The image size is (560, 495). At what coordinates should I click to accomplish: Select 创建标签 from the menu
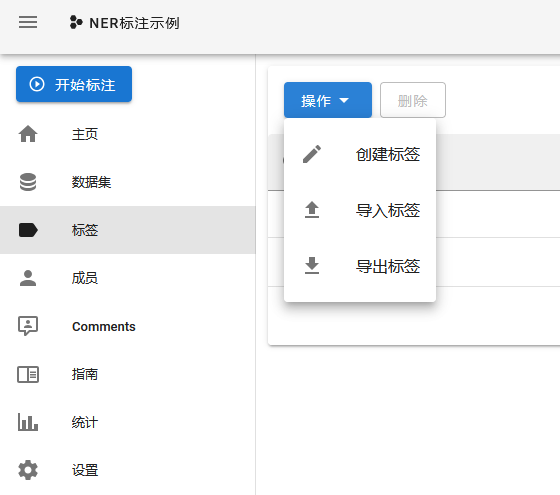coord(360,154)
